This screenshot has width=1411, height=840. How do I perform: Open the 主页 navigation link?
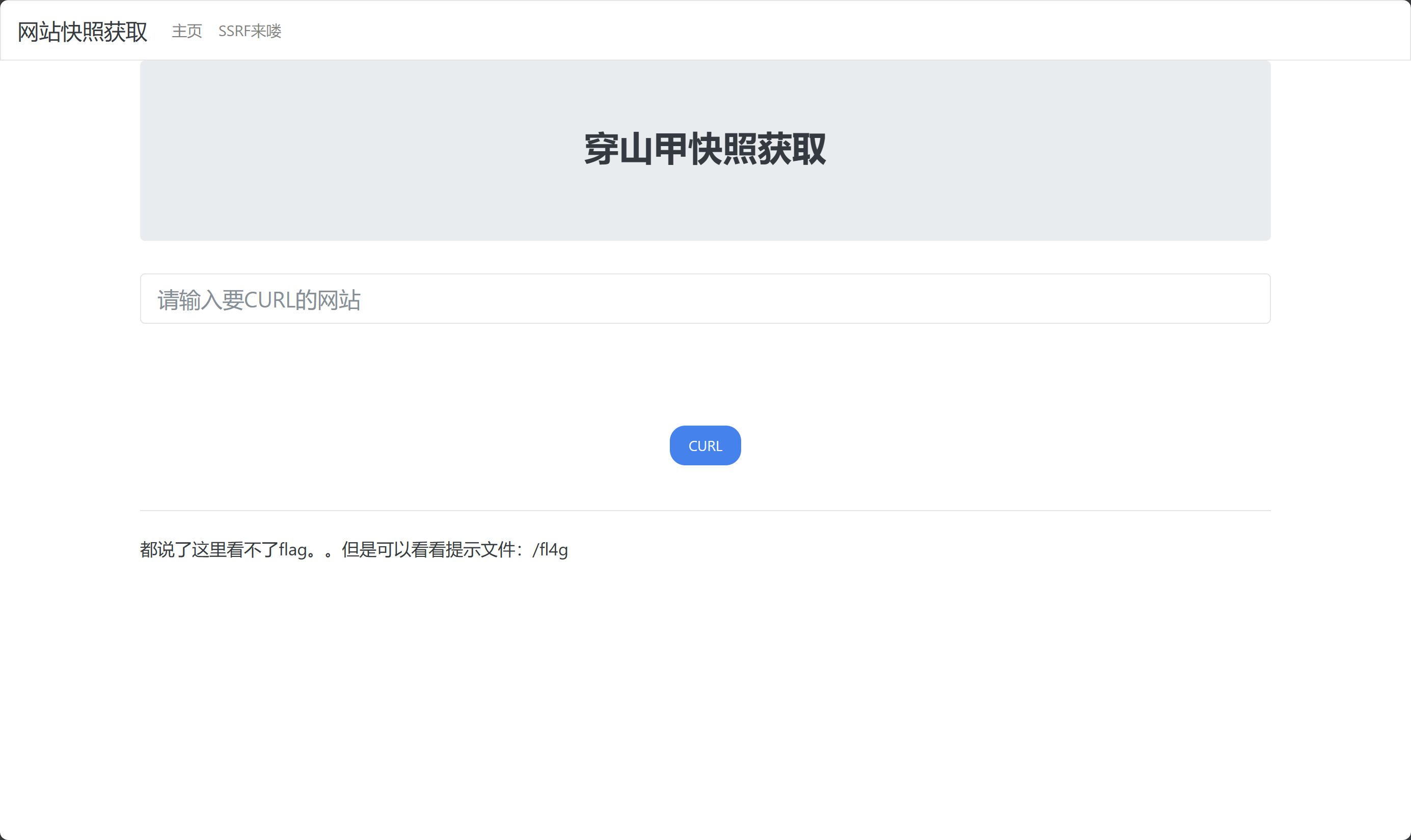pyautogui.click(x=187, y=31)
